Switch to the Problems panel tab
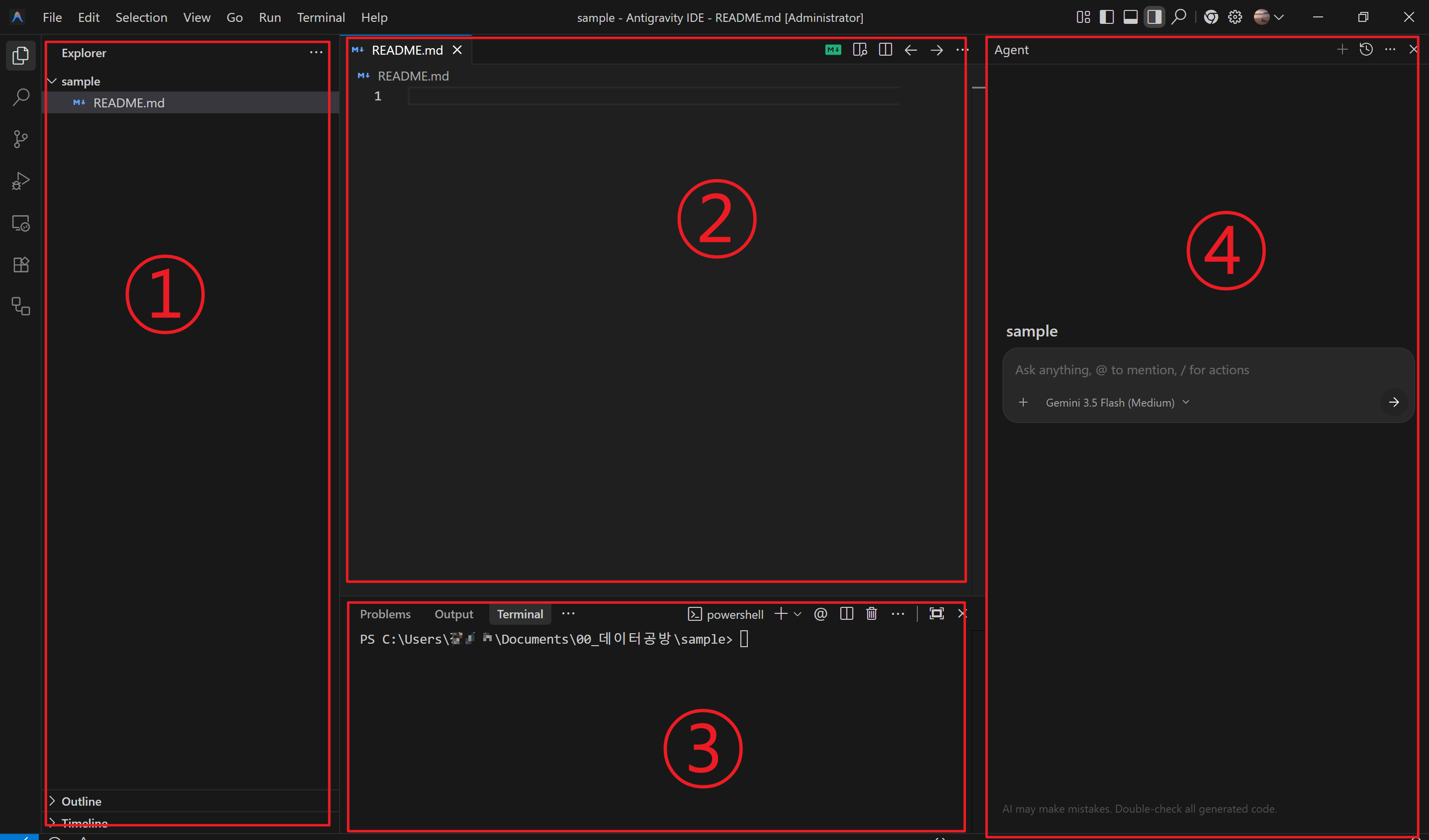Image resolution: width=1429 pixels, height=840 pixels. point(385,614)
